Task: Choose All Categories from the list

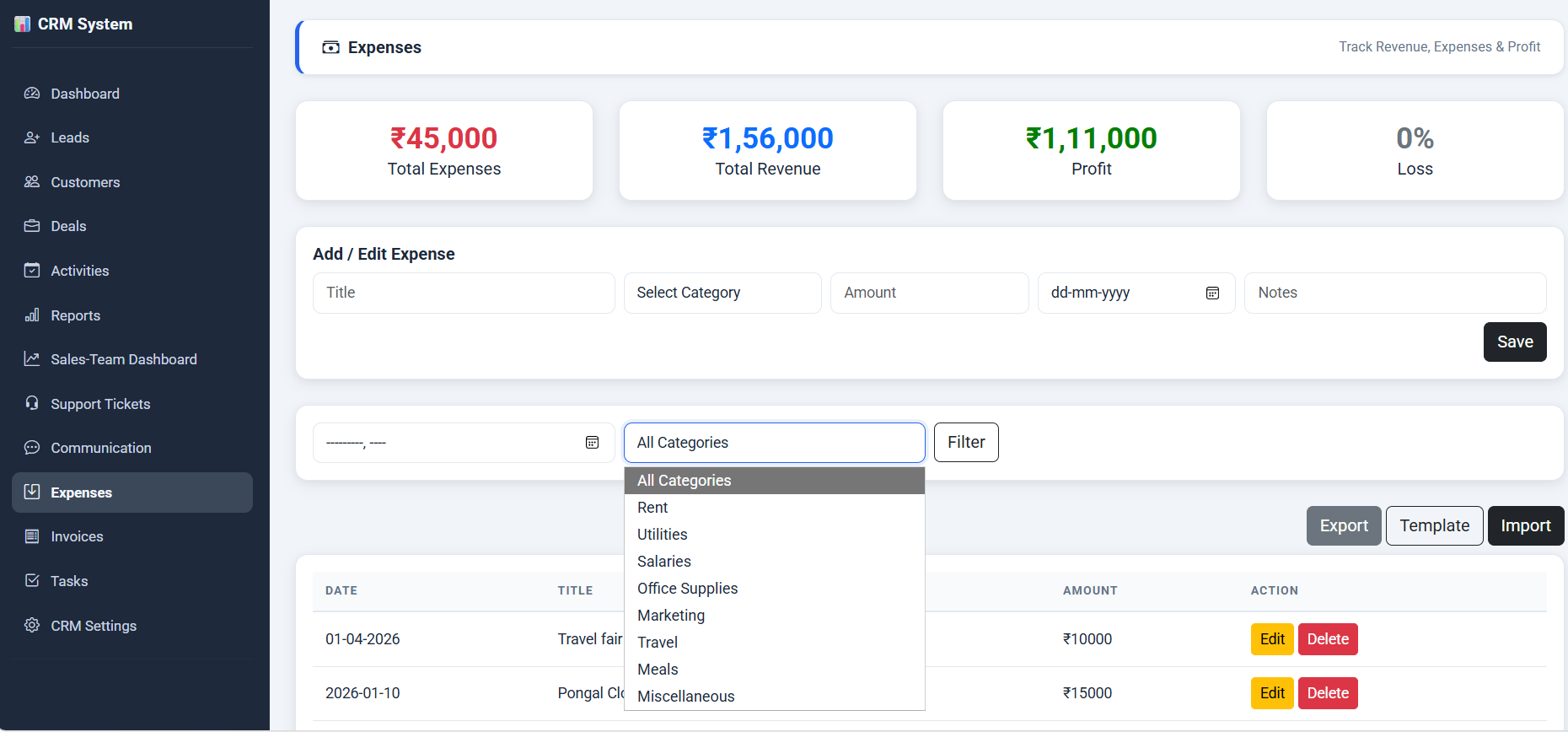Action: tap(774, 481)
